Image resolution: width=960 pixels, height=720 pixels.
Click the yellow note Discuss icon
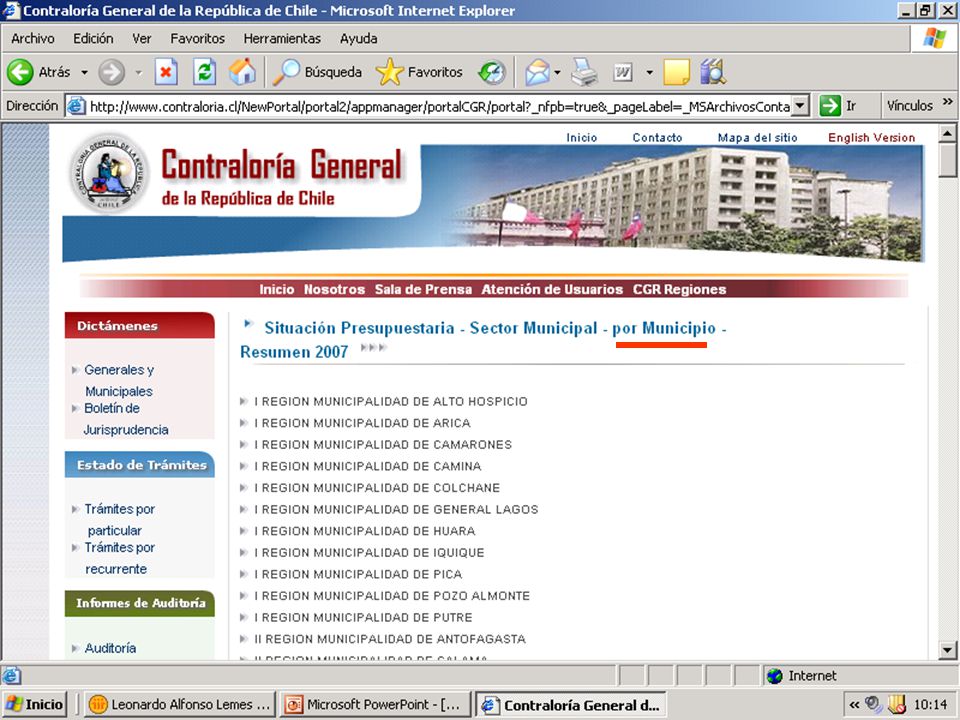(x=676, y=72)
